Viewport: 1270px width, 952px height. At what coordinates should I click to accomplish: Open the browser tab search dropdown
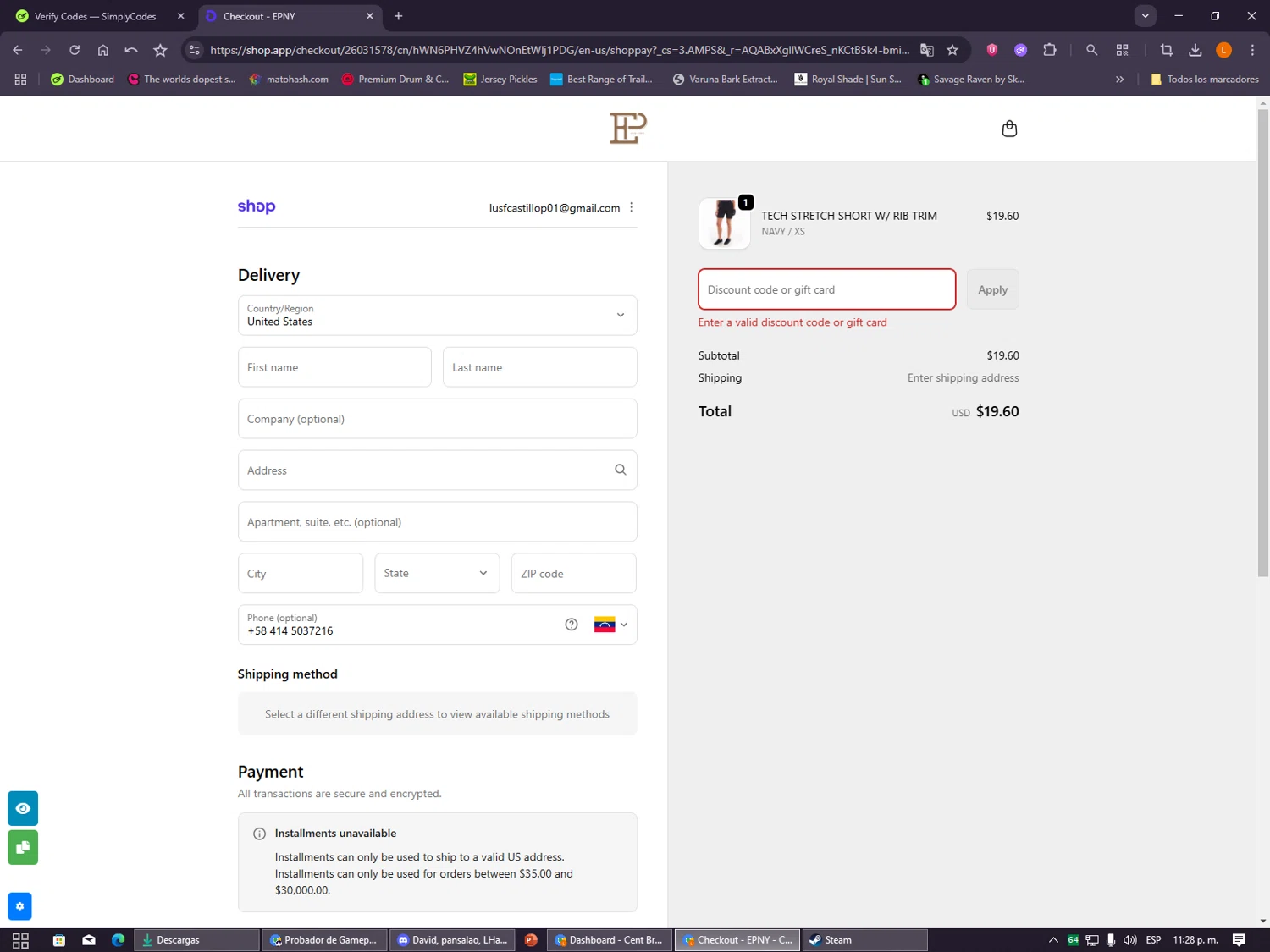tap(1145, 16)
